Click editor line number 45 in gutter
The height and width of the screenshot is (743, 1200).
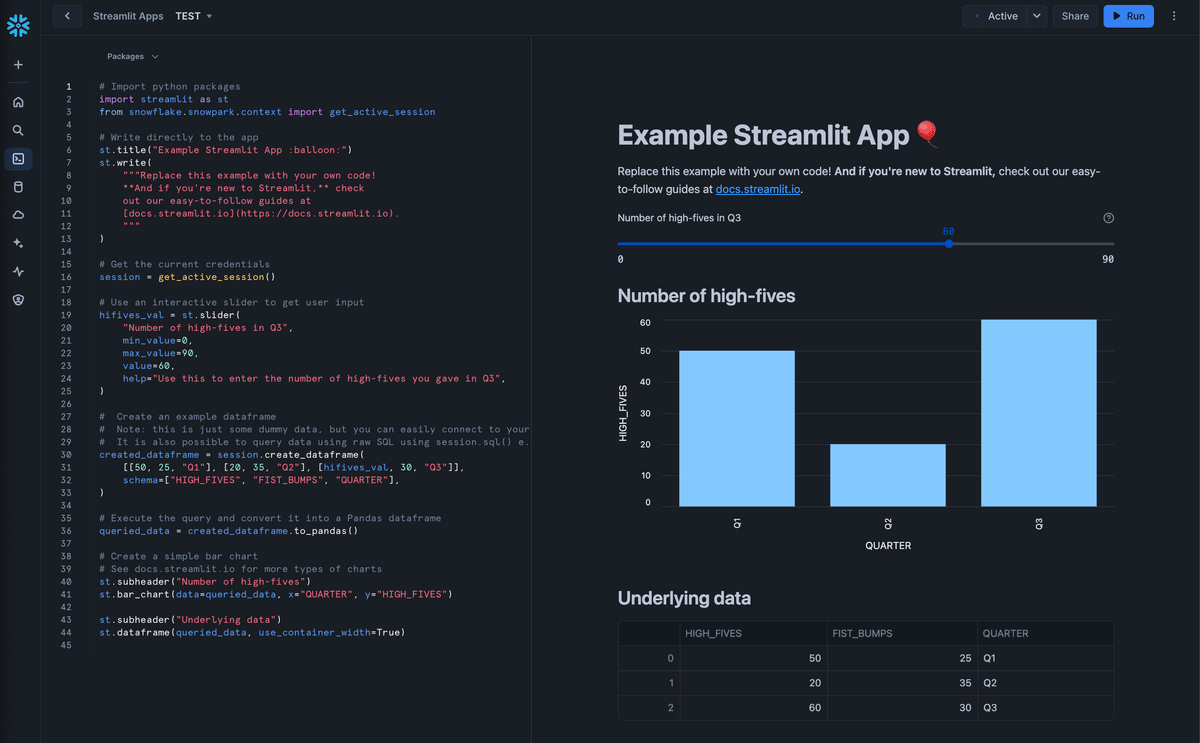[66, 645]
